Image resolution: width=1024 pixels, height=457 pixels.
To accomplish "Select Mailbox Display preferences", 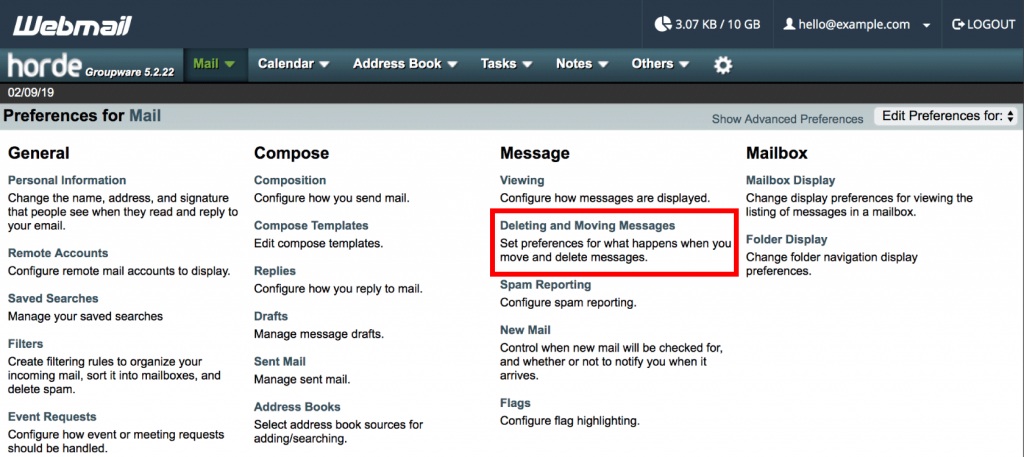I will [x=790, y=180].
